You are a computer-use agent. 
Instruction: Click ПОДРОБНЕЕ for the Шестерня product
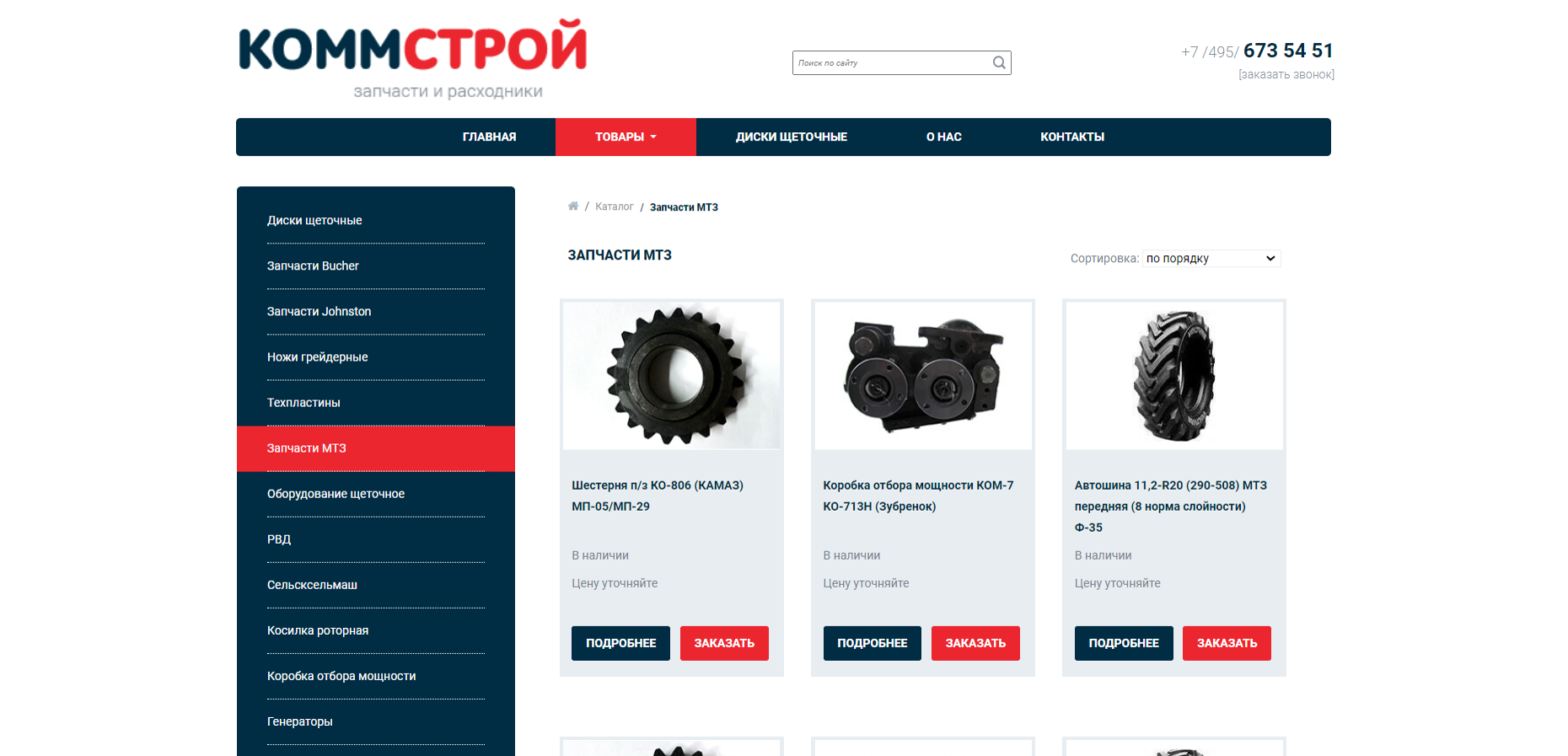point(620,643)
